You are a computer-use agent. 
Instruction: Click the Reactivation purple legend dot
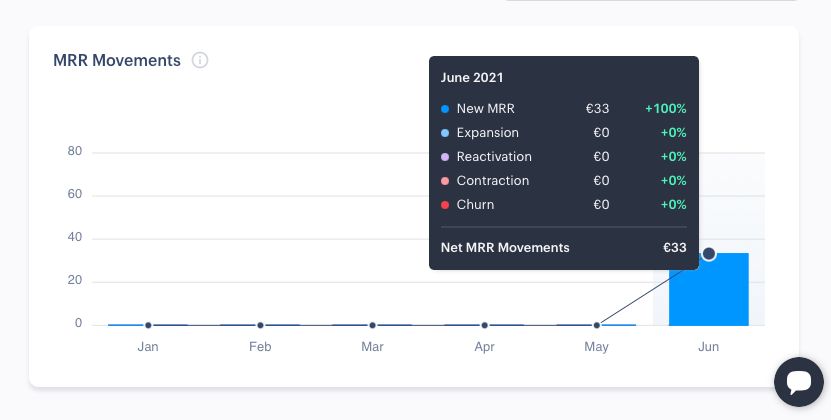(445, 157)
